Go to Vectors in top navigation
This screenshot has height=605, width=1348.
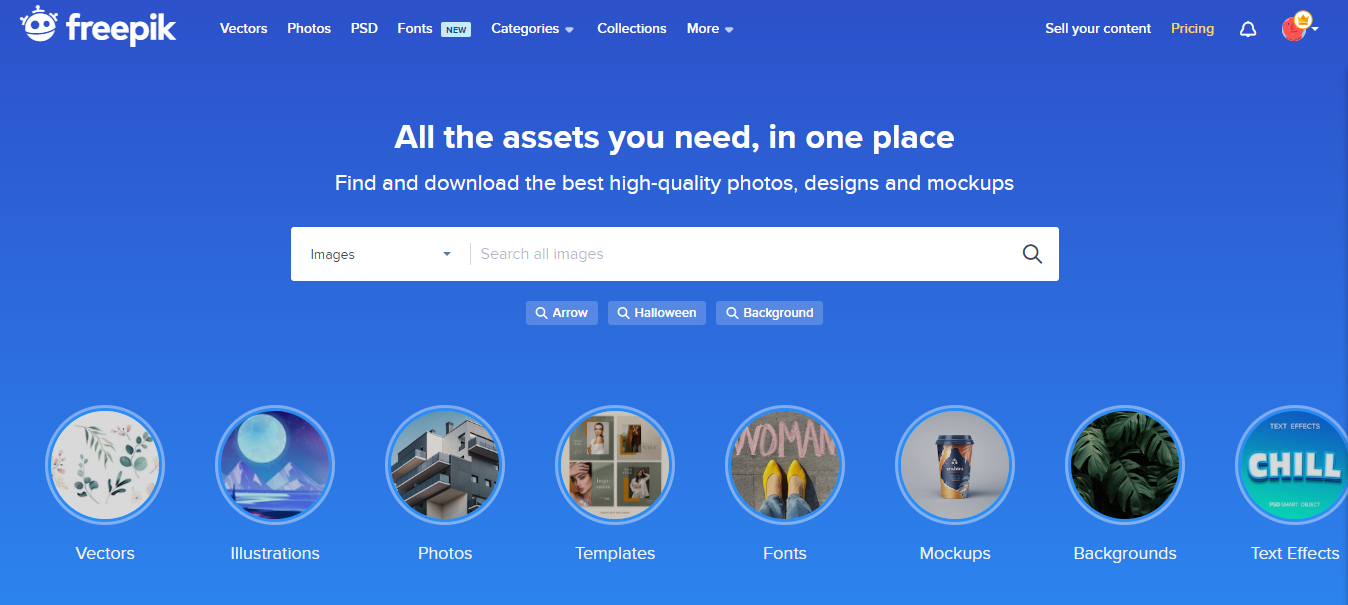point(244,29)
